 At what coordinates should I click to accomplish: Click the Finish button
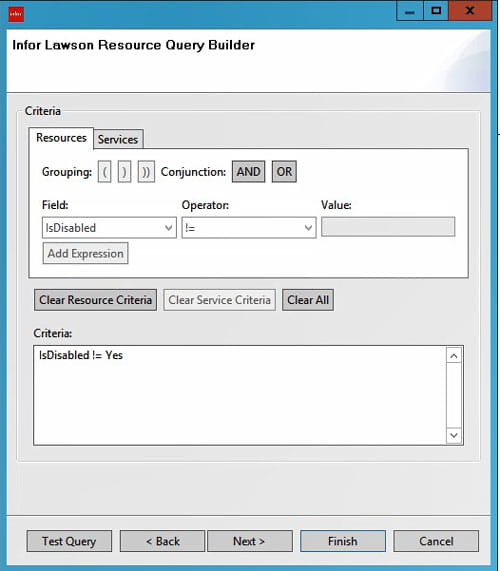coord(343,541)
